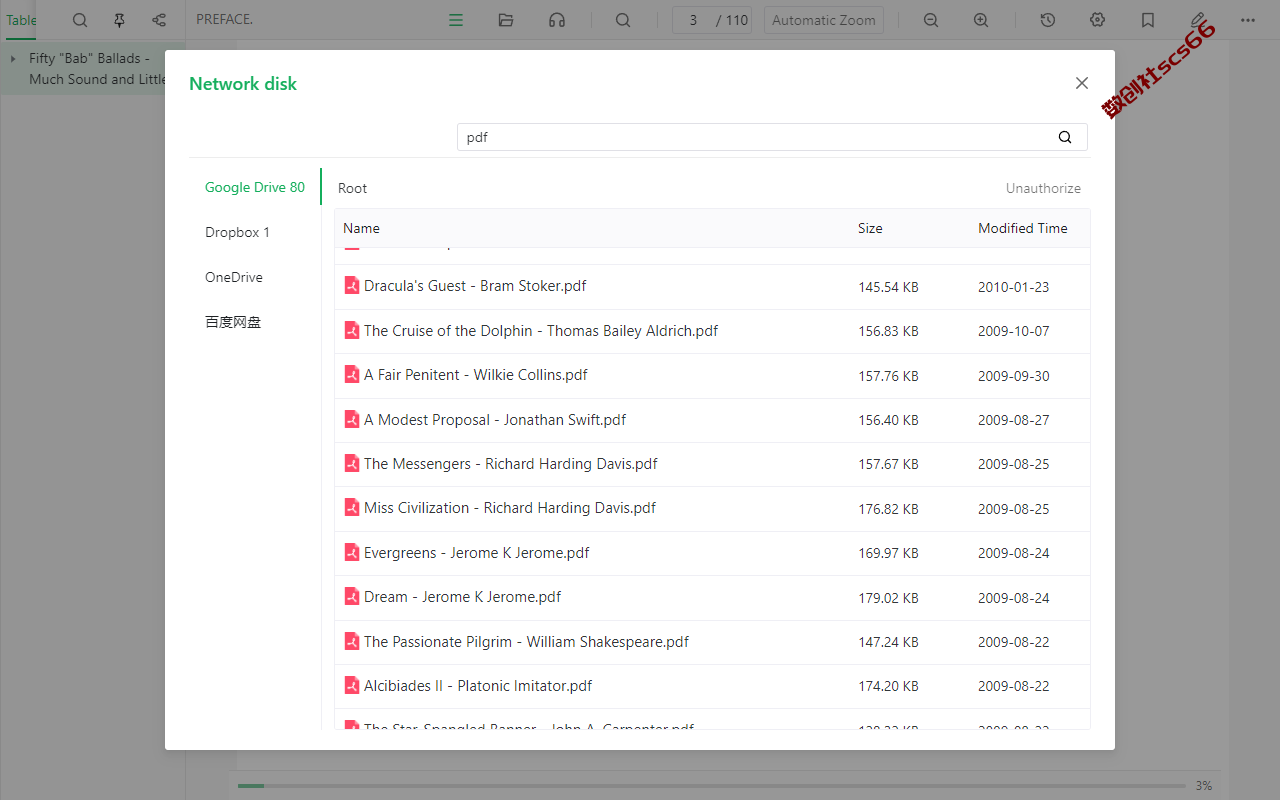Click the 176.82 KB size cell
Screen dimensions: 1280x800
click(888, 509)
